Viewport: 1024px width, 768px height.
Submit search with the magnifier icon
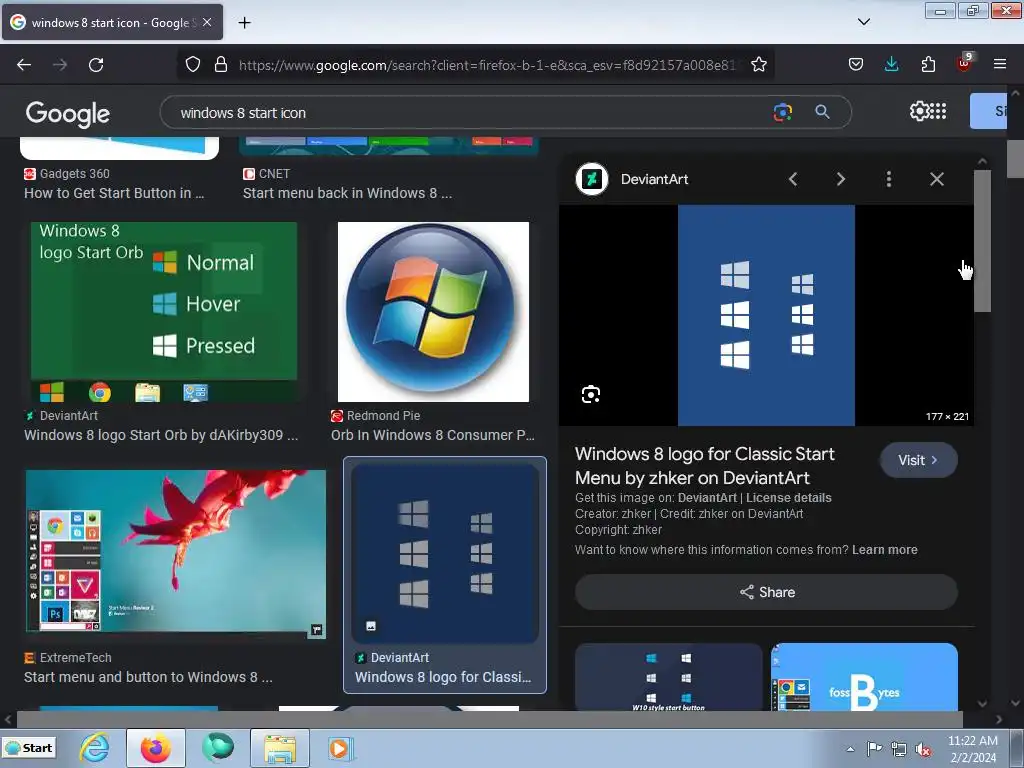(822, 112)
